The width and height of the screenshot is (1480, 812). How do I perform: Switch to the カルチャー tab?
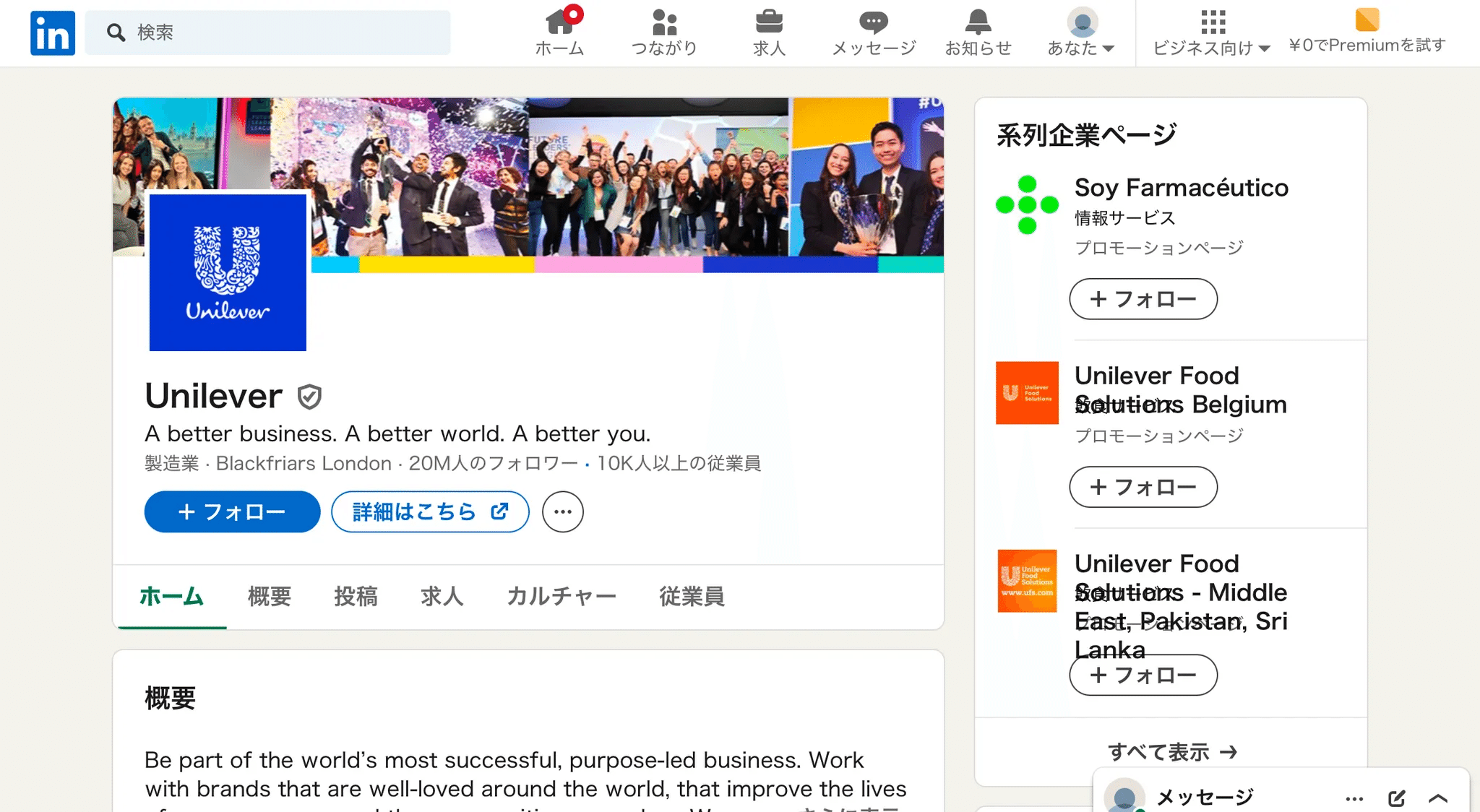point(562,597)
